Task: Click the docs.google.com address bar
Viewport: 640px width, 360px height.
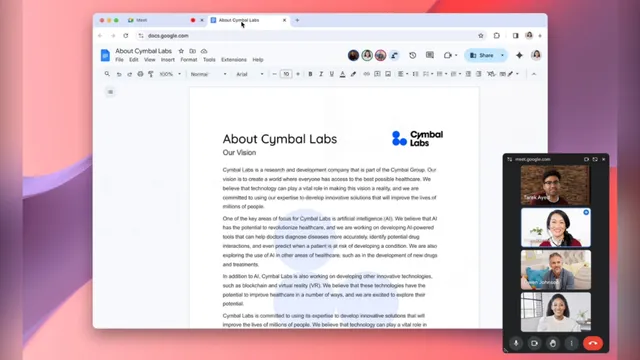Action: point(310,36)
